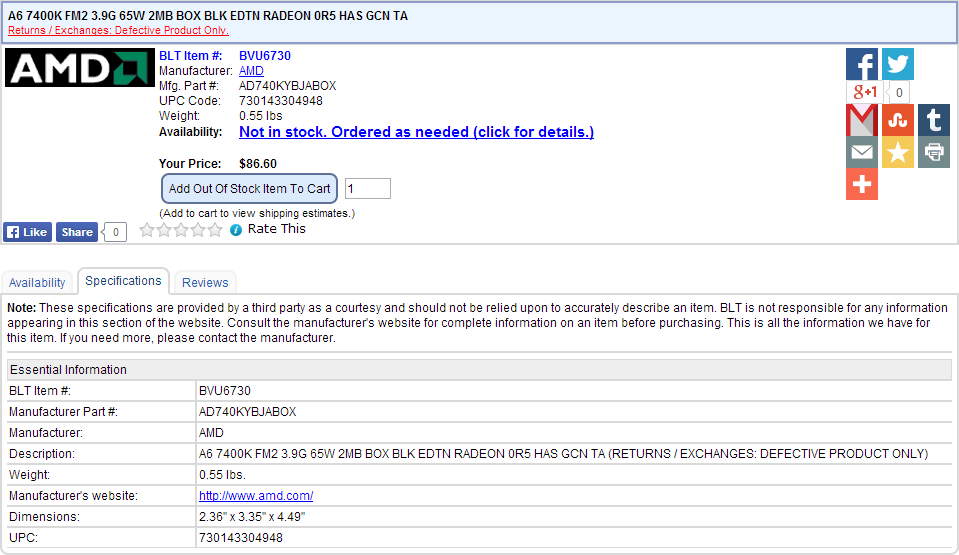
Task: Open the AMD manufacturer link
Action: point(251,71)
